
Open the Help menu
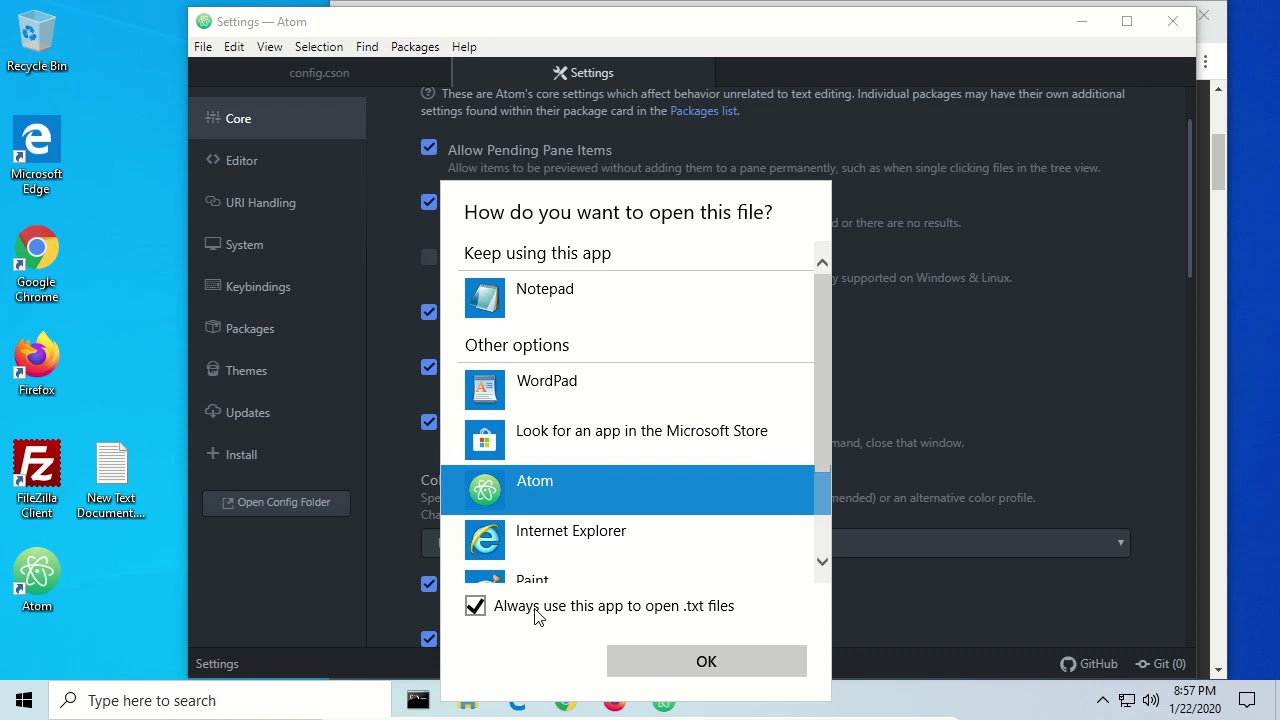(x=464, y=47)
